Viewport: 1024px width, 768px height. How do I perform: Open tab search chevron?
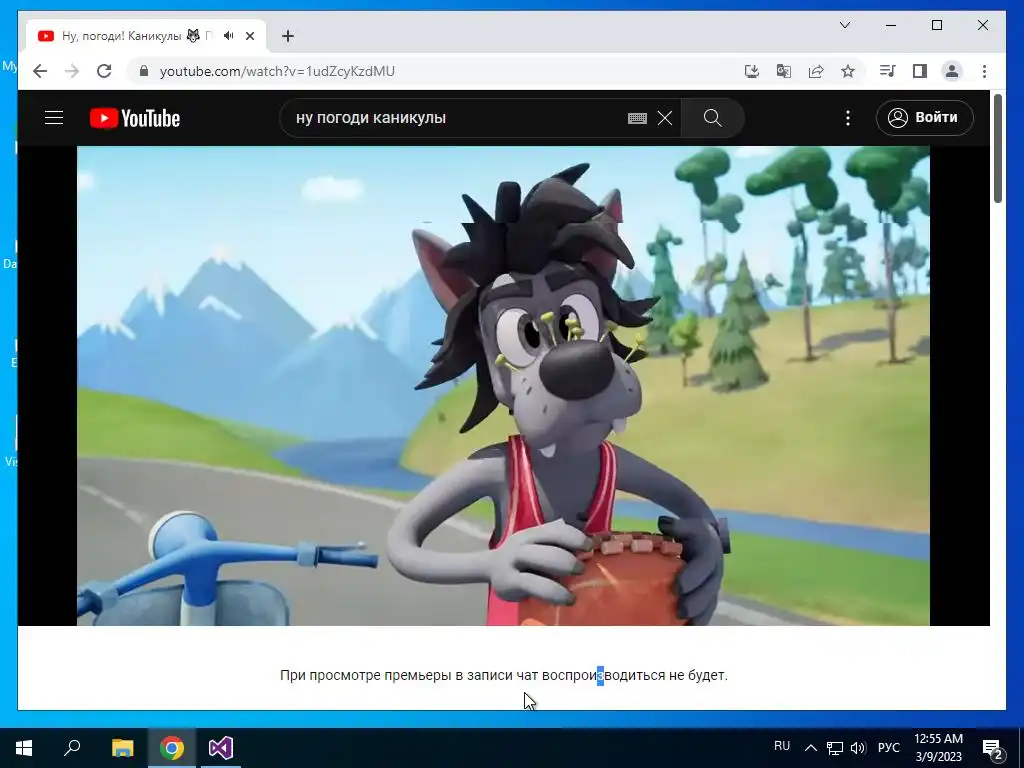coord(844,25)
